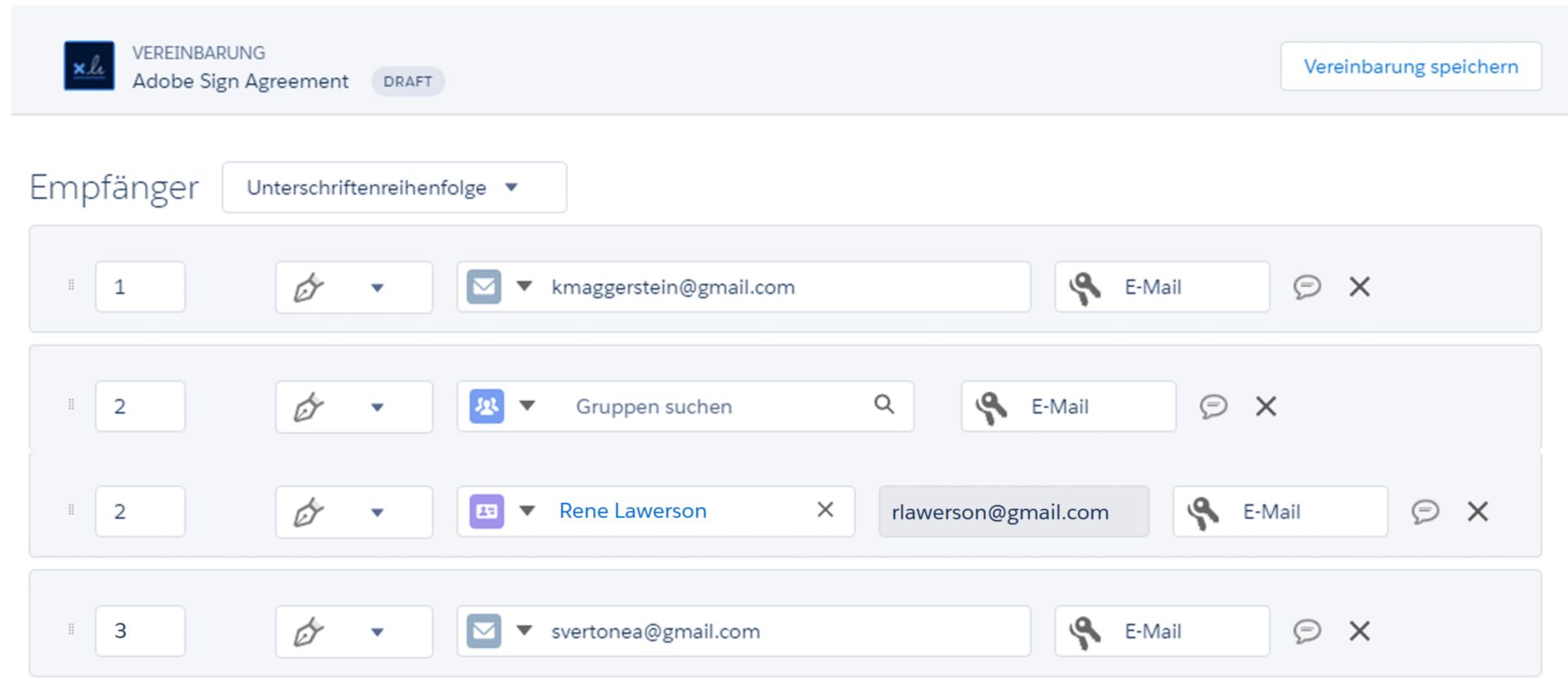Click the contact card icon beside Rene Lawerson
Image resolution: width=1568 pixels, height=694 pixels.
coord(487,511)
